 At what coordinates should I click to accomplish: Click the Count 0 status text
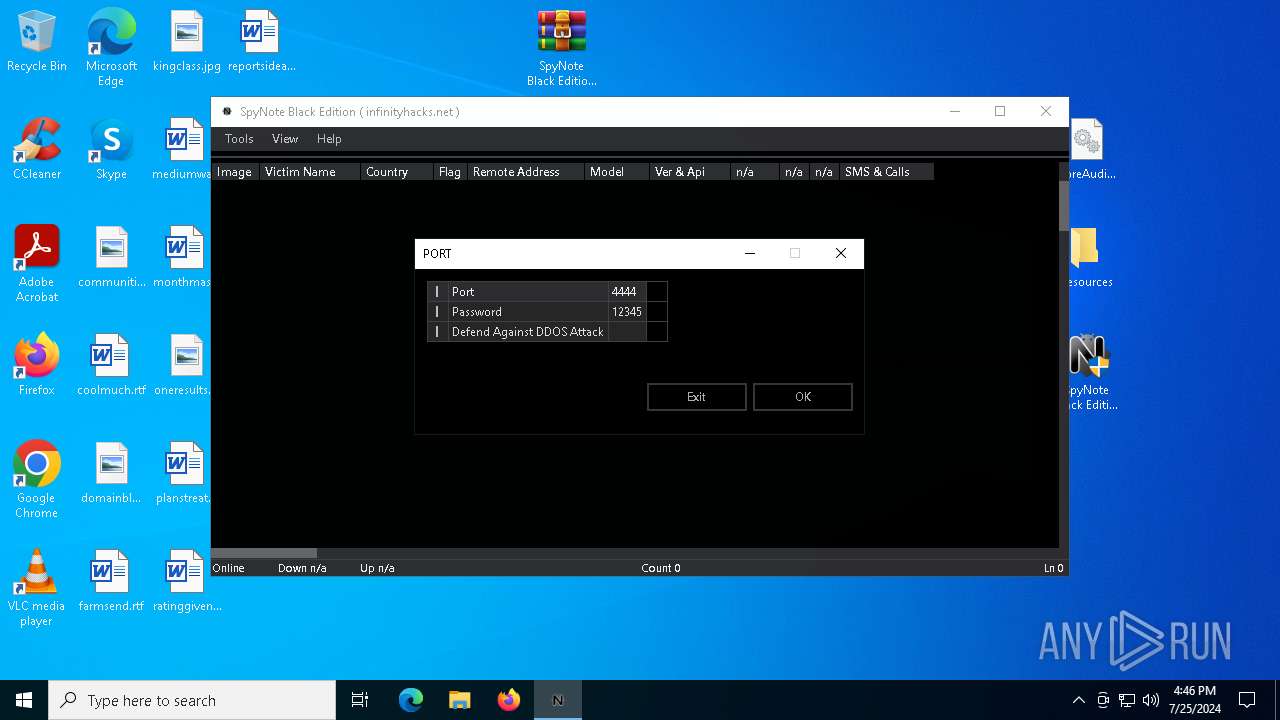661,568
